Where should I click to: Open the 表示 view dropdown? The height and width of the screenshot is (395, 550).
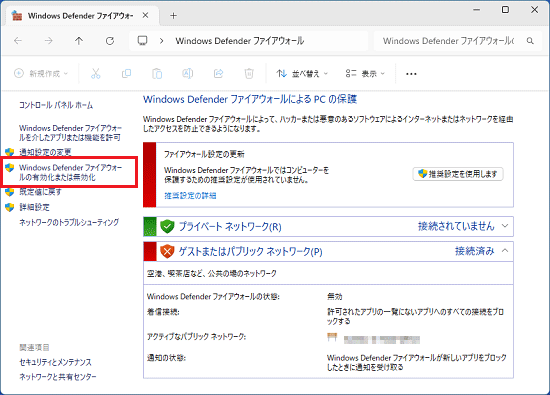click(x=365, y=73)
